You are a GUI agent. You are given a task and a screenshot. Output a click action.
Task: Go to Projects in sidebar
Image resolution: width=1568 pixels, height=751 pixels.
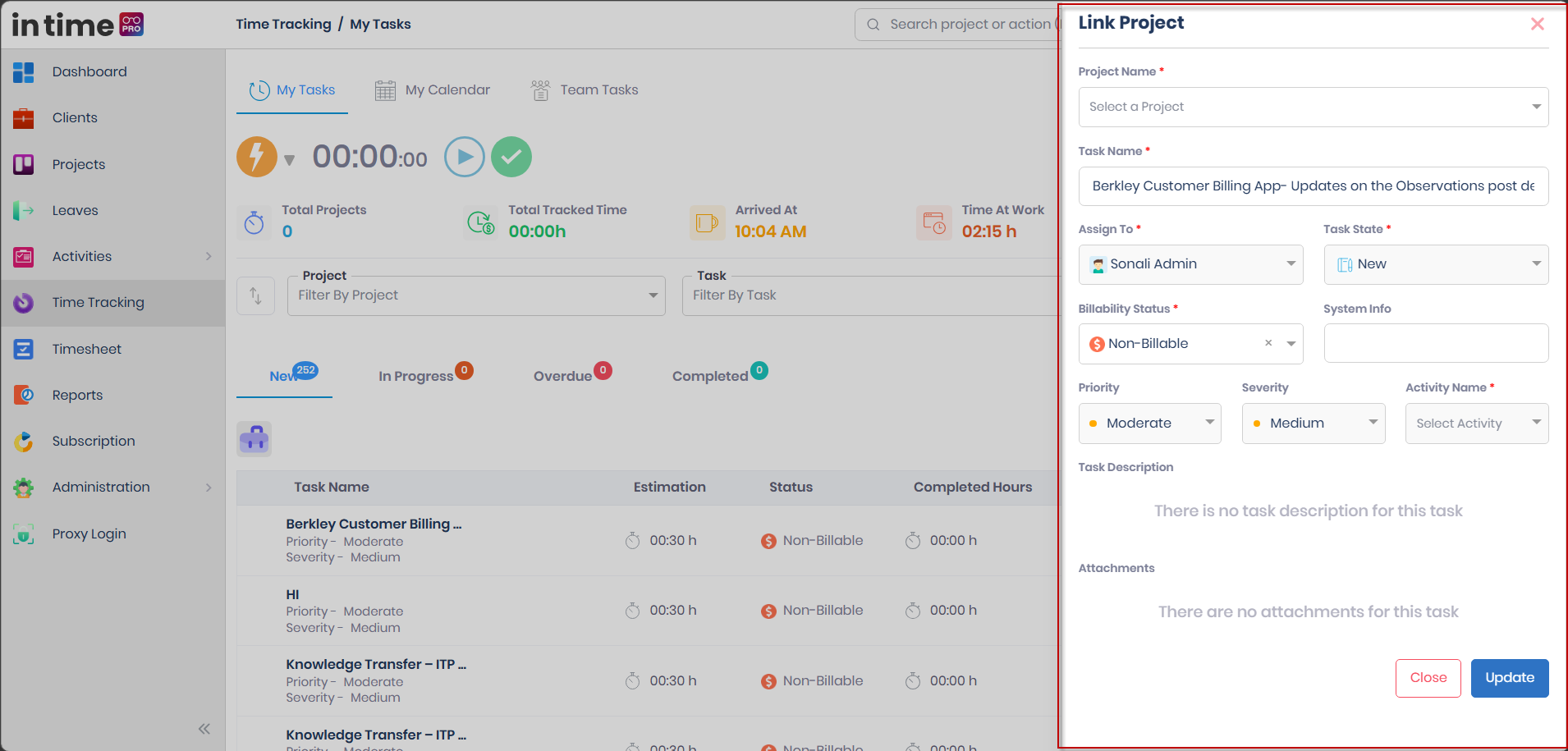79,164
